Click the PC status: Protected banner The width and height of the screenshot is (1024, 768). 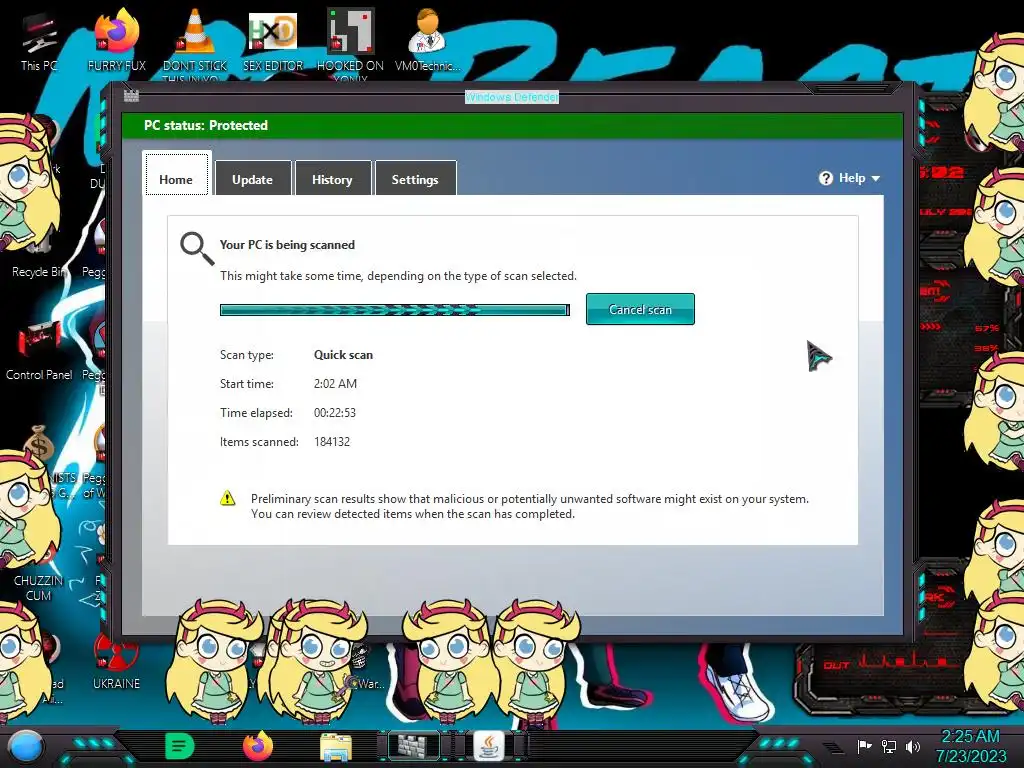coord(512,125)
